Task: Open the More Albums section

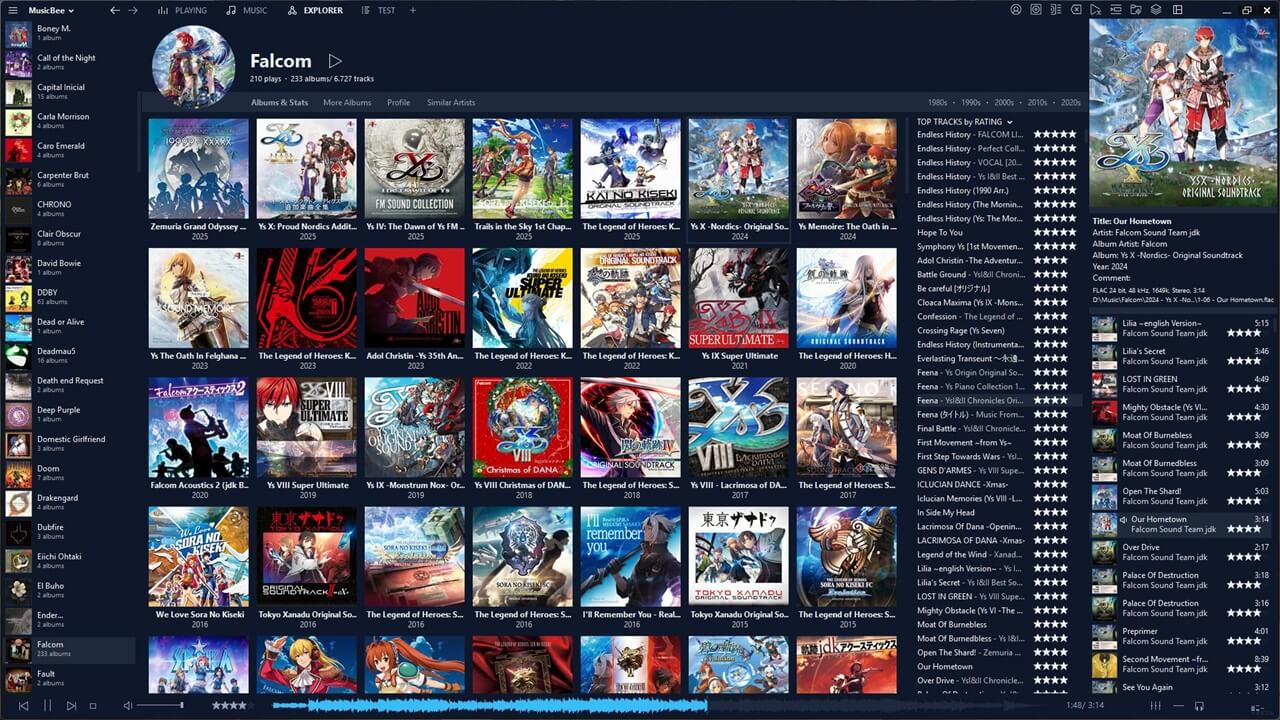Action: tap(347, 102)
